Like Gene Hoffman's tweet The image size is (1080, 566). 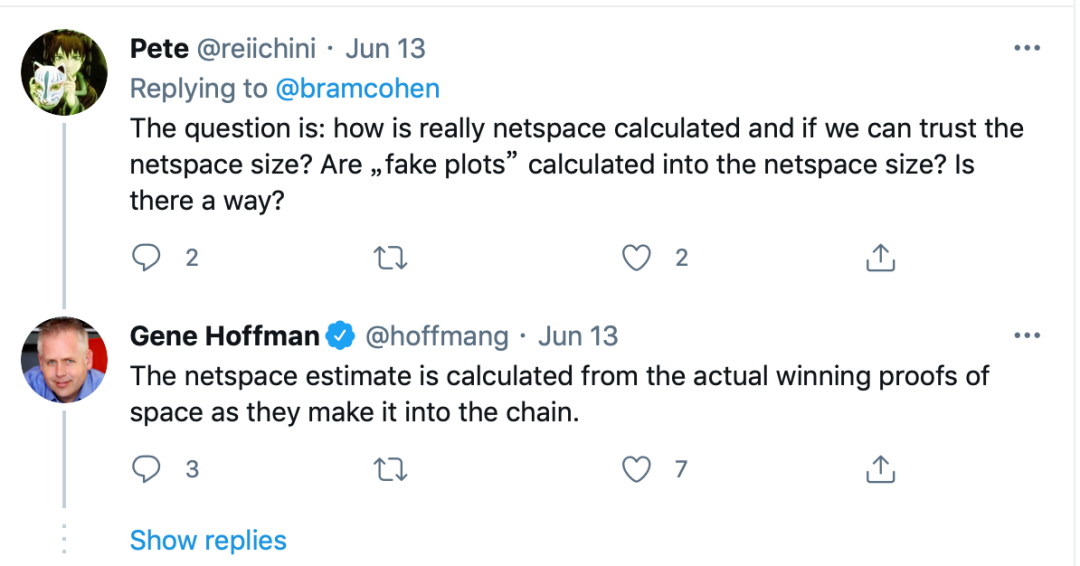tap(636, 470)
